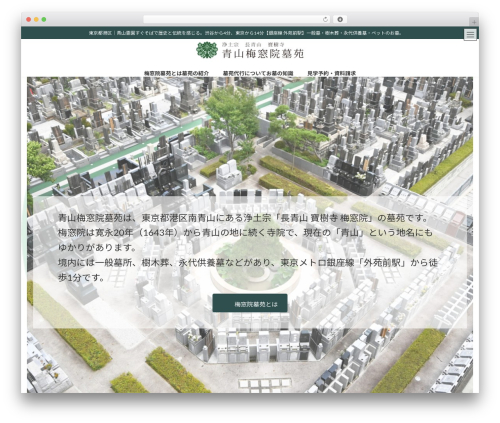This screenshot has width=500, height=423.
Task: Click the green temple crest logo
Action: pos(207,50)
